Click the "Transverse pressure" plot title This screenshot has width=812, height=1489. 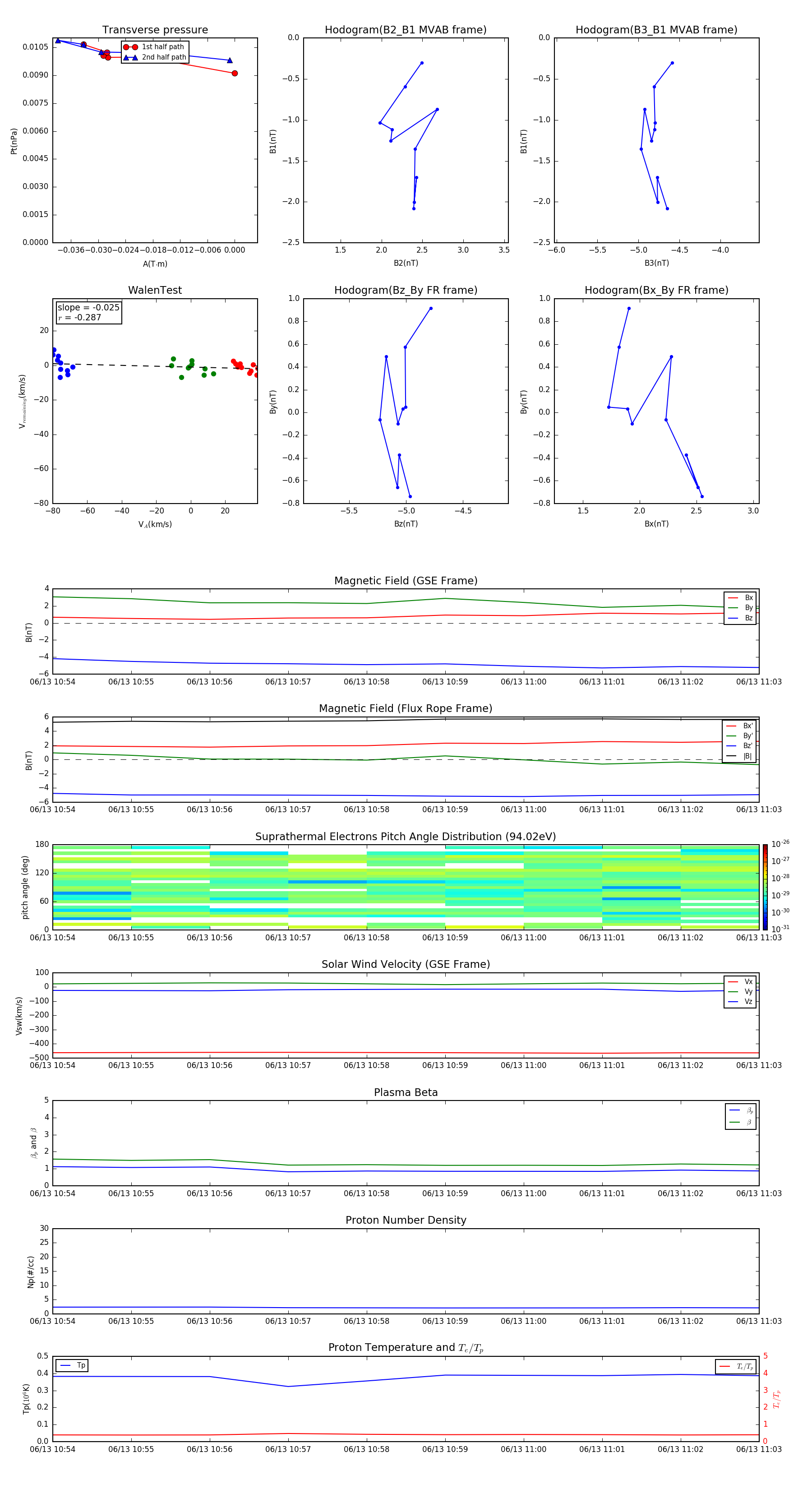click(x=155, y=30)
